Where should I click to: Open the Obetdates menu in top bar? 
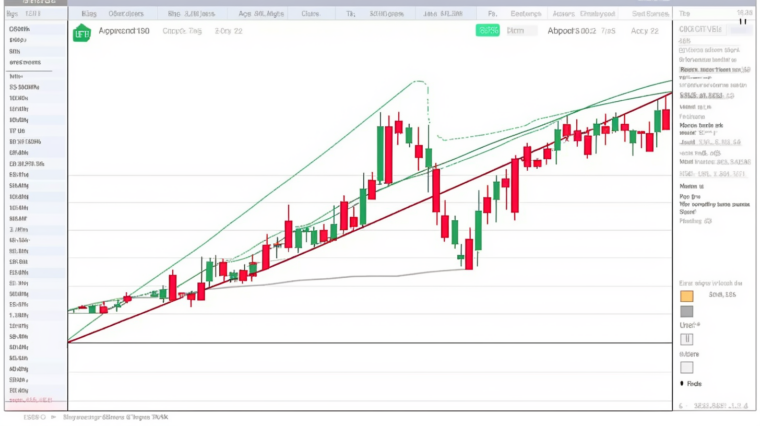(x=126, y=14)
